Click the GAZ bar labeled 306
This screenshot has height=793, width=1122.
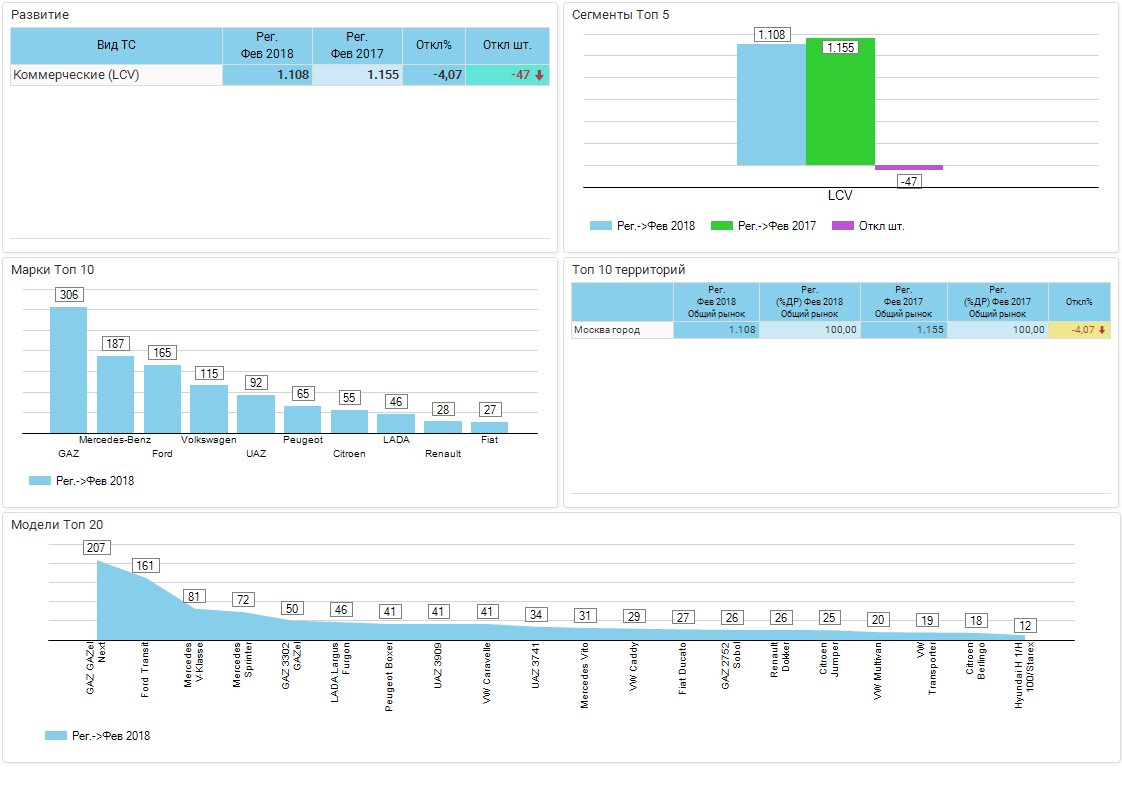[69, 370]
